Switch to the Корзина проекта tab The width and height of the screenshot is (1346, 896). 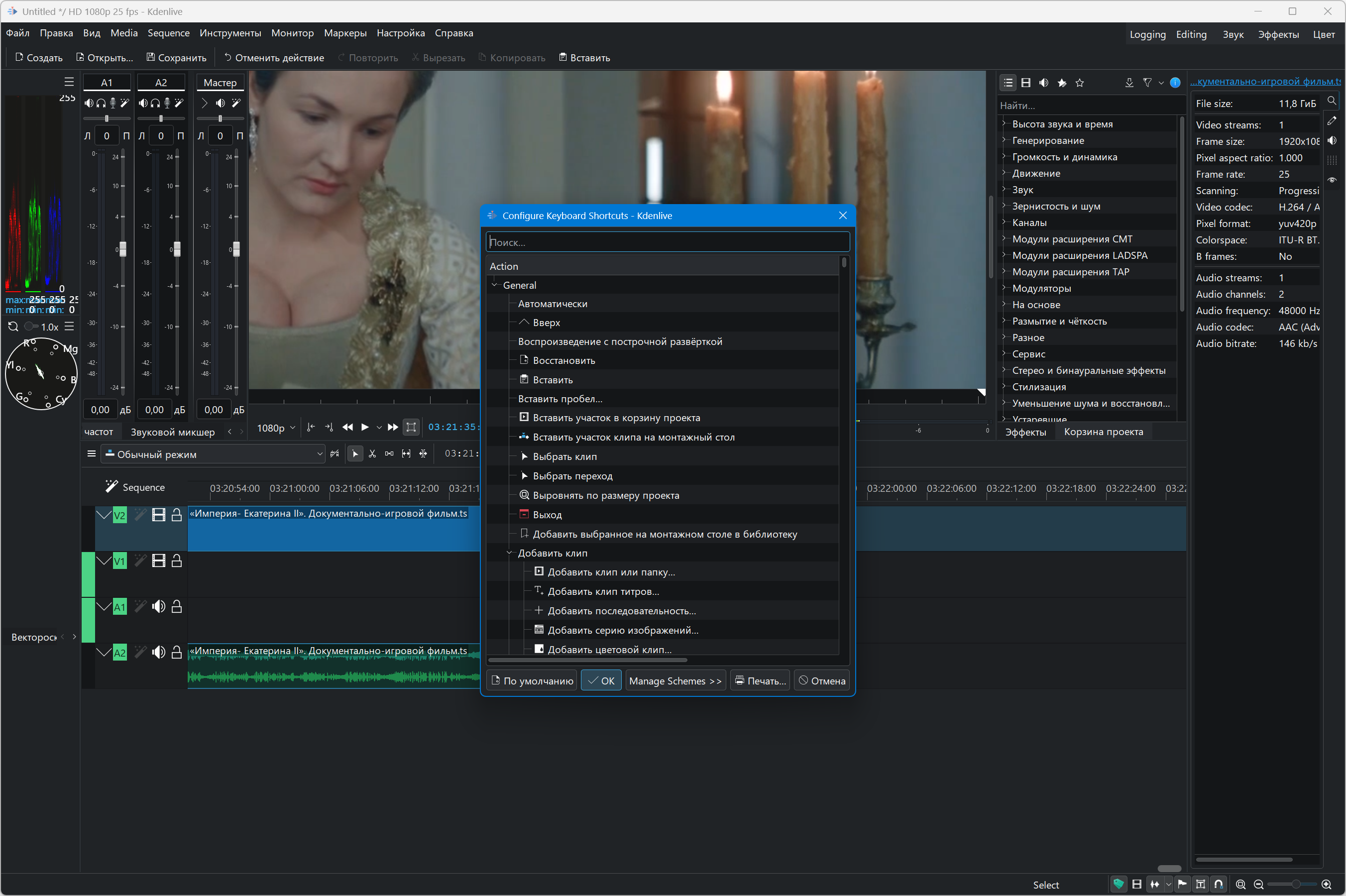click(1103, 432)
